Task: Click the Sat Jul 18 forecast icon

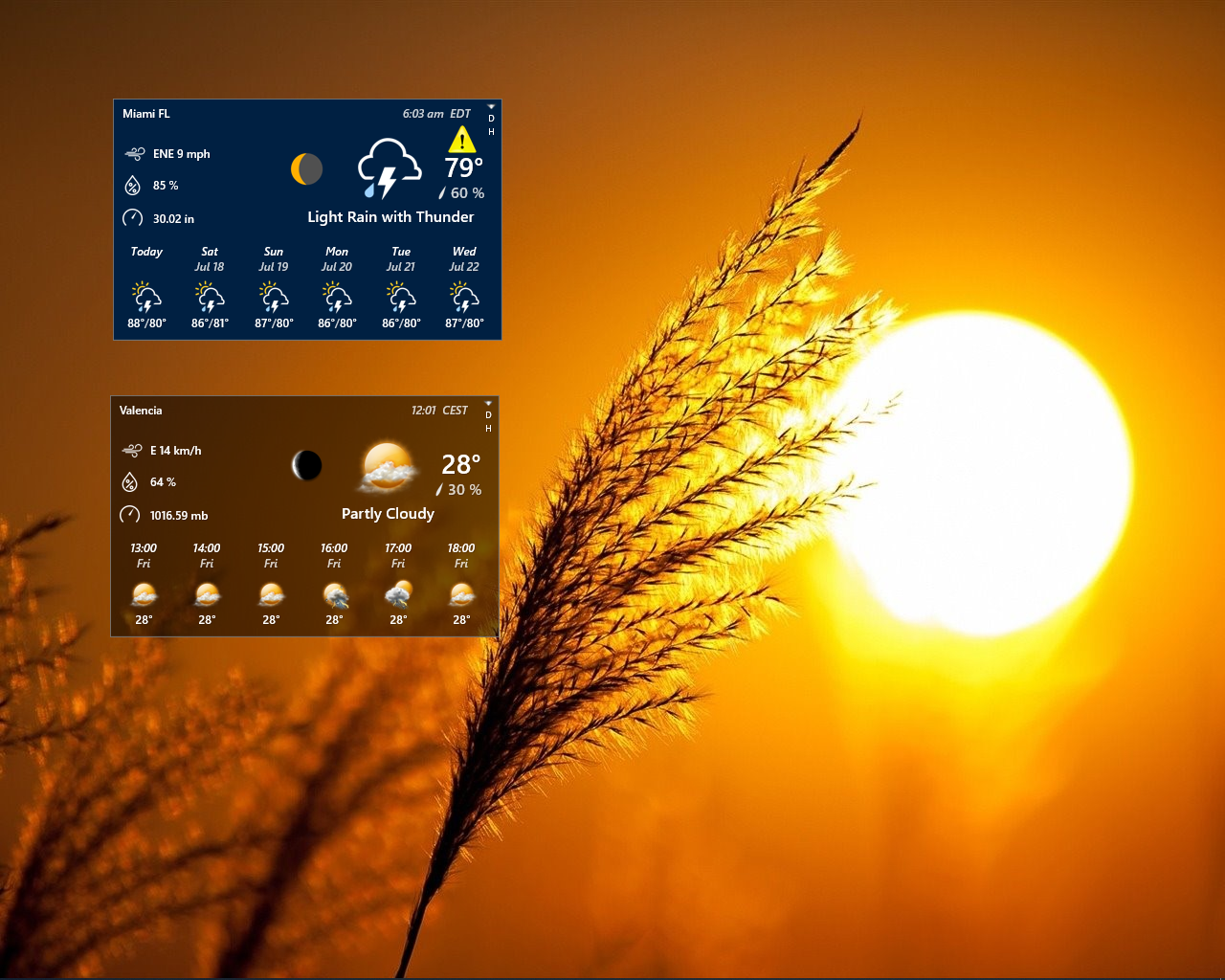Action: 210,297
